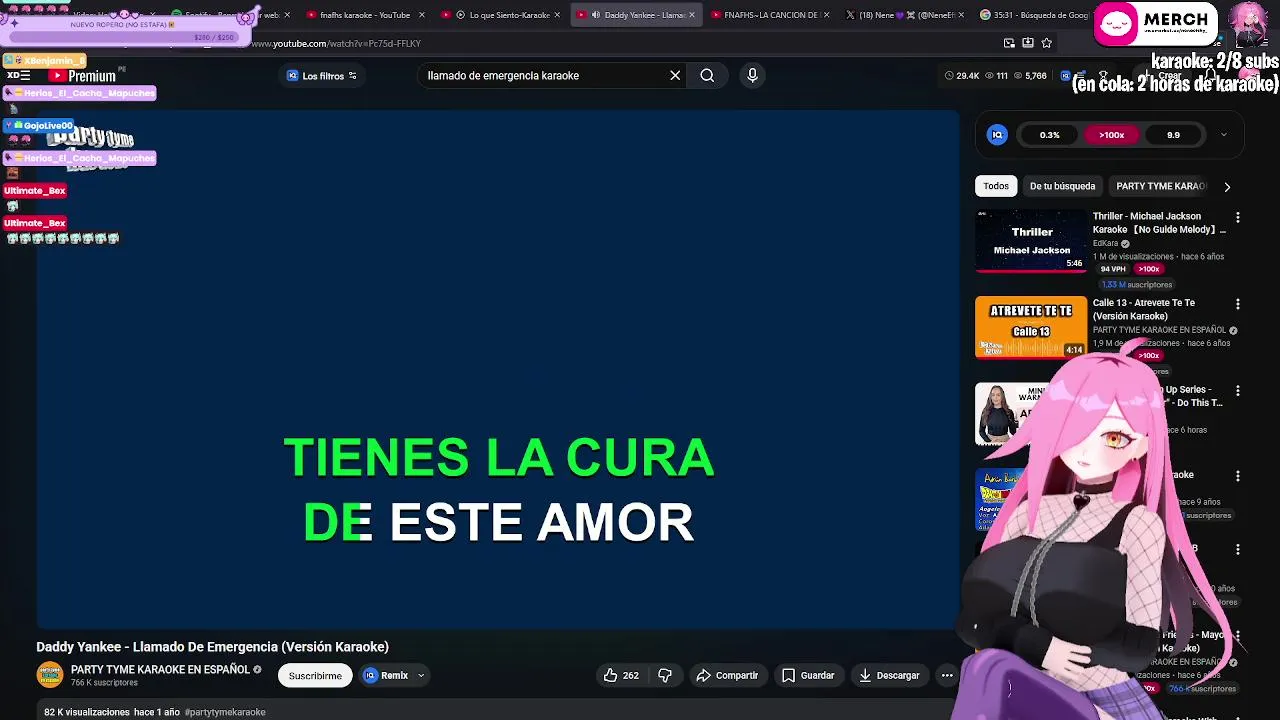Image resolution: width=1280 pixels, height=720 pixels.
Task: Download the video with Descargar
Action: click(x=889, y=675)
